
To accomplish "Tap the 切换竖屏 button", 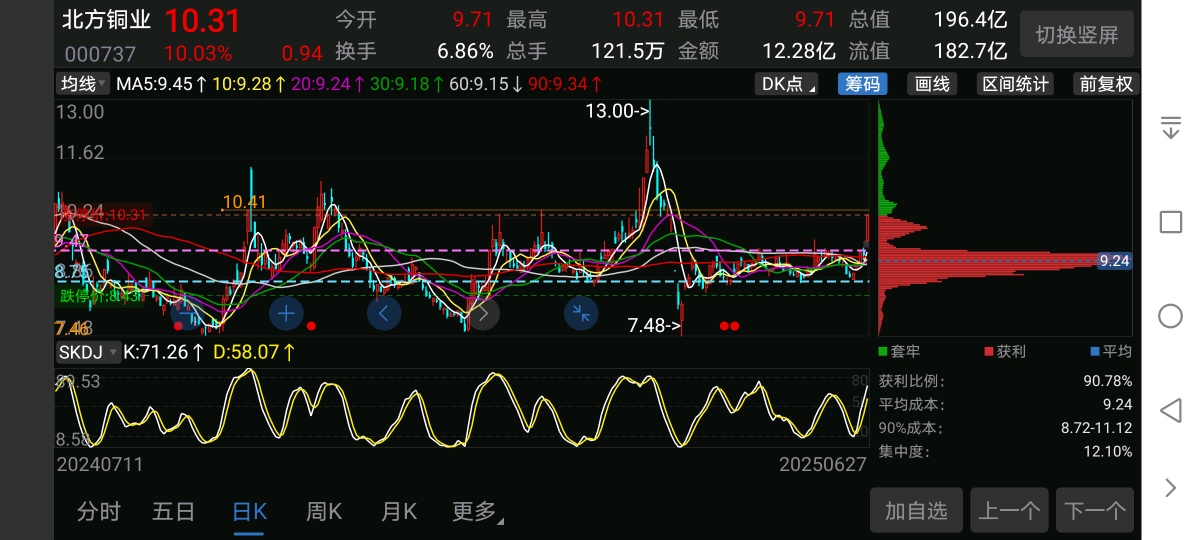I will pyautogui.click(x=1077, y=35).
